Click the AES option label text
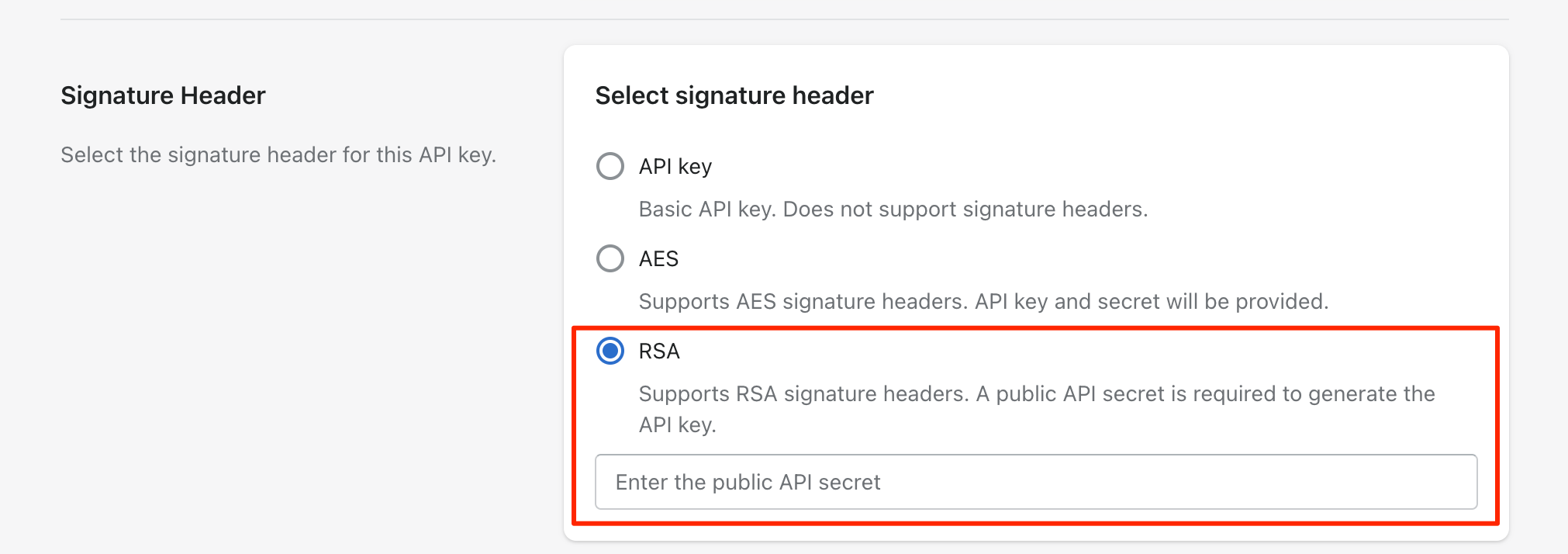1568x554 pixels. 658,258
